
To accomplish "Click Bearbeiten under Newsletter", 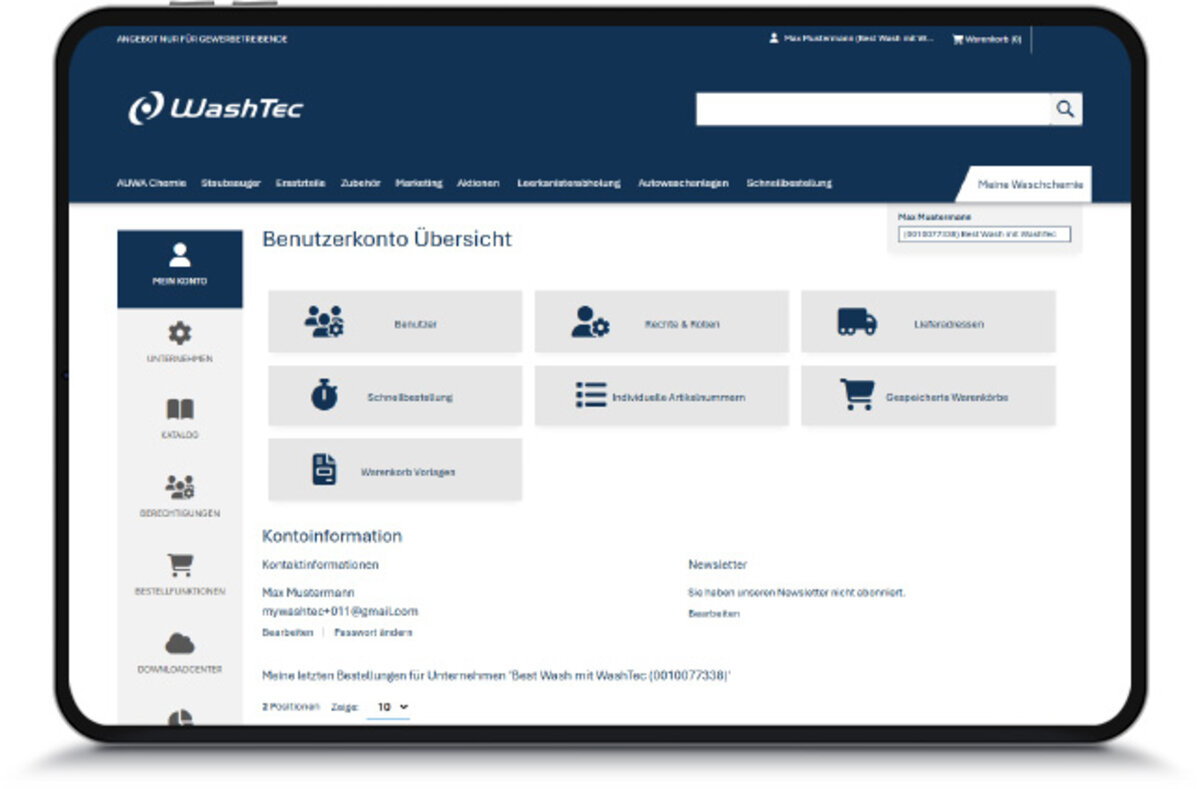I will 714,613.
